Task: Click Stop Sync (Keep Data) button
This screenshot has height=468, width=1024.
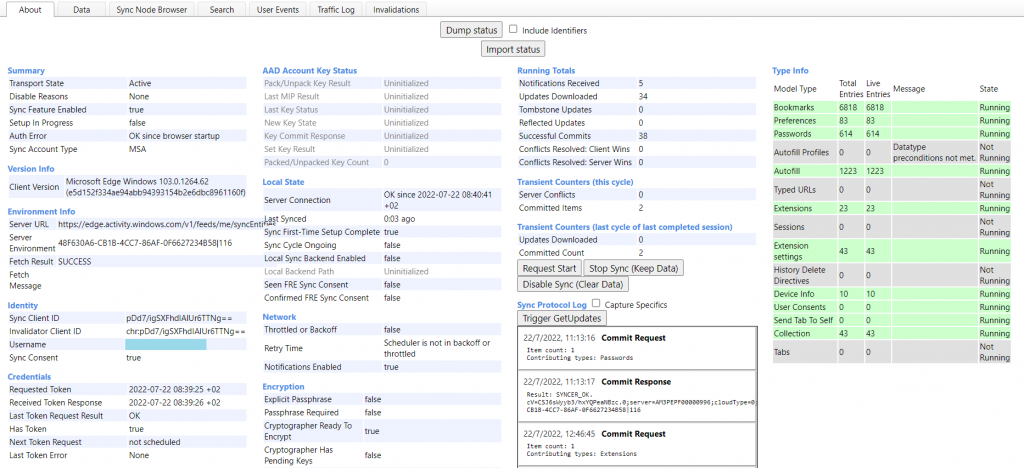Action: pos(633,268)
